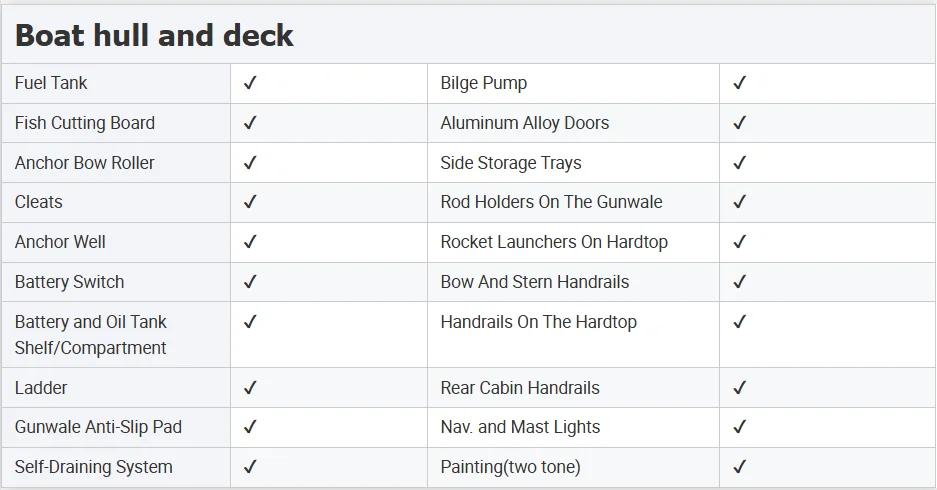Click the Cleats row checkmark
This screenshot has width=937, height=490.
click(x=250, y=202)
